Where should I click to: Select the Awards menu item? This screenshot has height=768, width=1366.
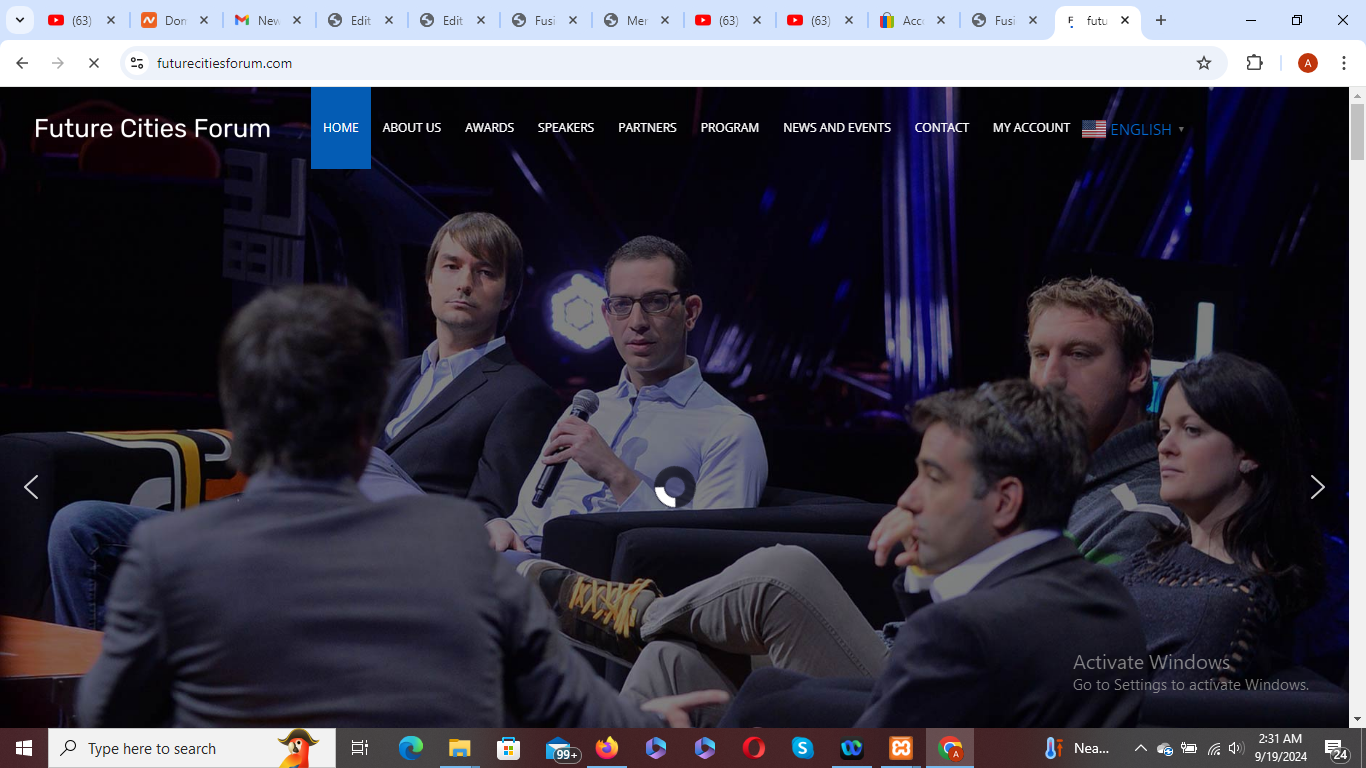tap(489, 128)
